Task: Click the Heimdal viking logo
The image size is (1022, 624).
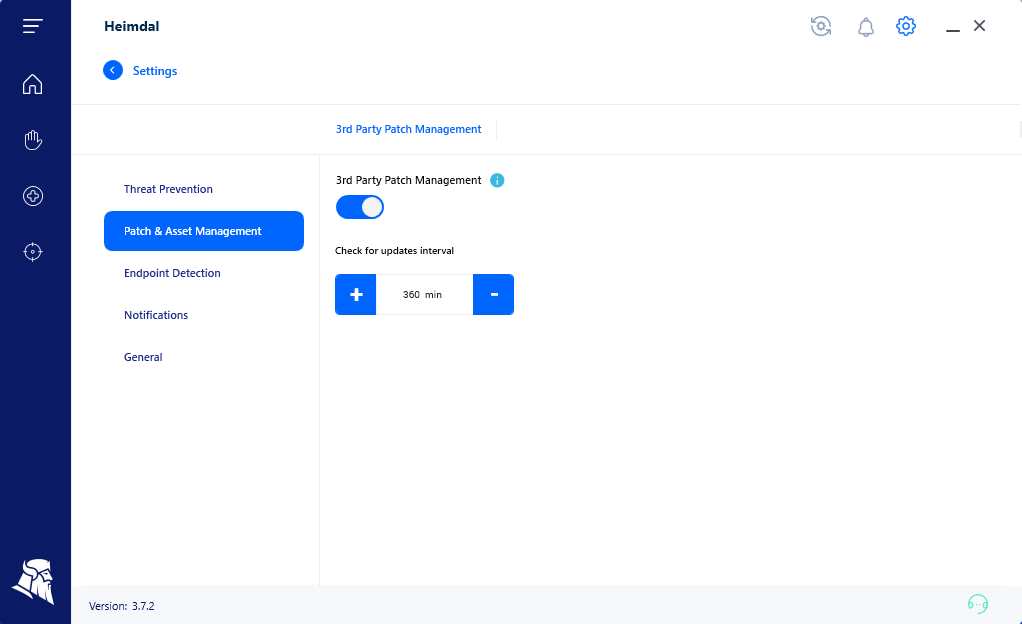Action: point(33,581)
